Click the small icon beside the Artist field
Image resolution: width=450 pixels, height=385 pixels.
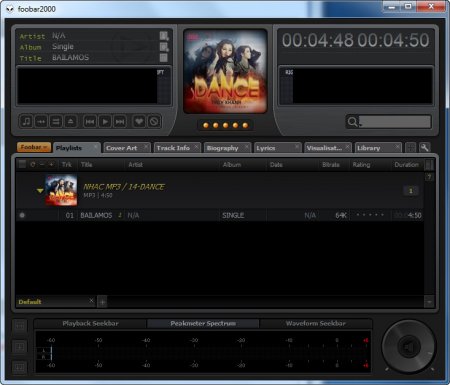click(164, 36)
